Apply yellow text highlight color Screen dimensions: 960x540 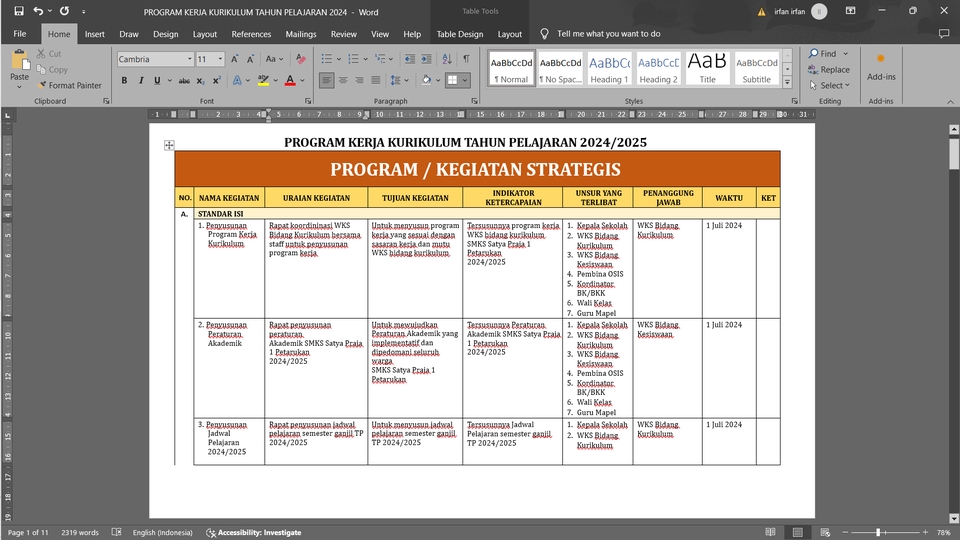[263, 80]
